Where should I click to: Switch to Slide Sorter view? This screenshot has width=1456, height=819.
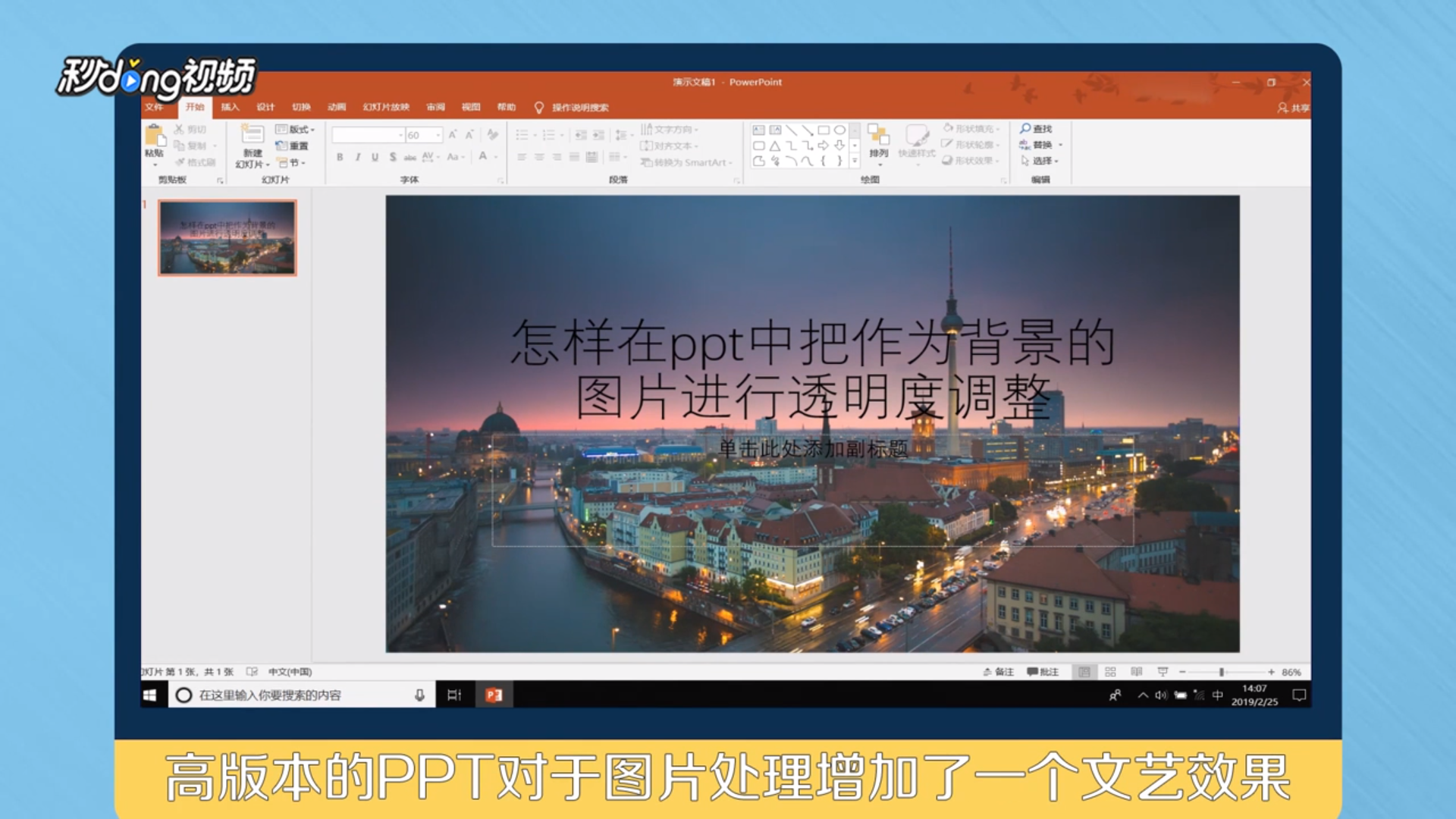click(x=1110, y=672)
